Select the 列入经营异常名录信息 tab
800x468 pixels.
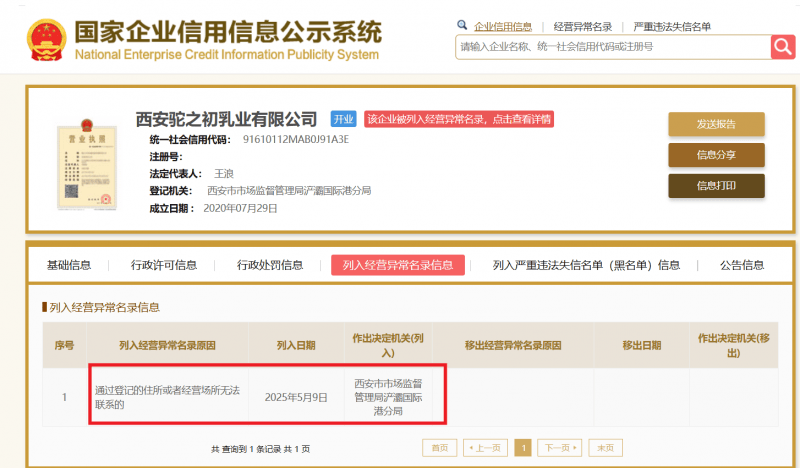(x=397, y=265)
